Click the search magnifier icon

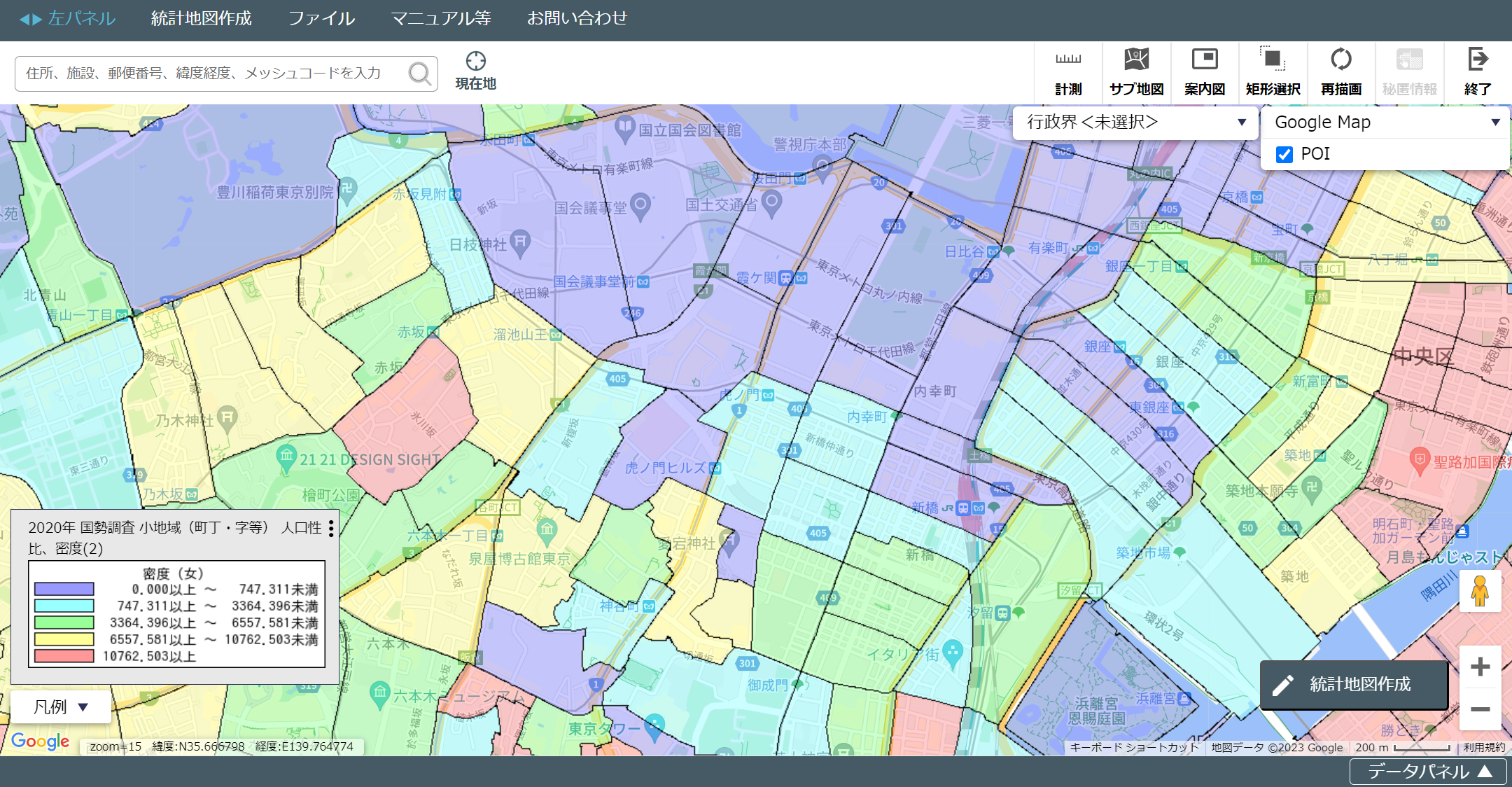[x=419, y=74]
